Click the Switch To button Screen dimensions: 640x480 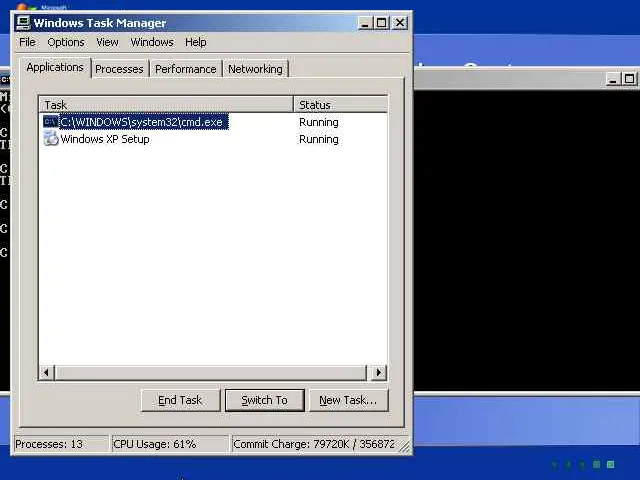tap(264, 400)
